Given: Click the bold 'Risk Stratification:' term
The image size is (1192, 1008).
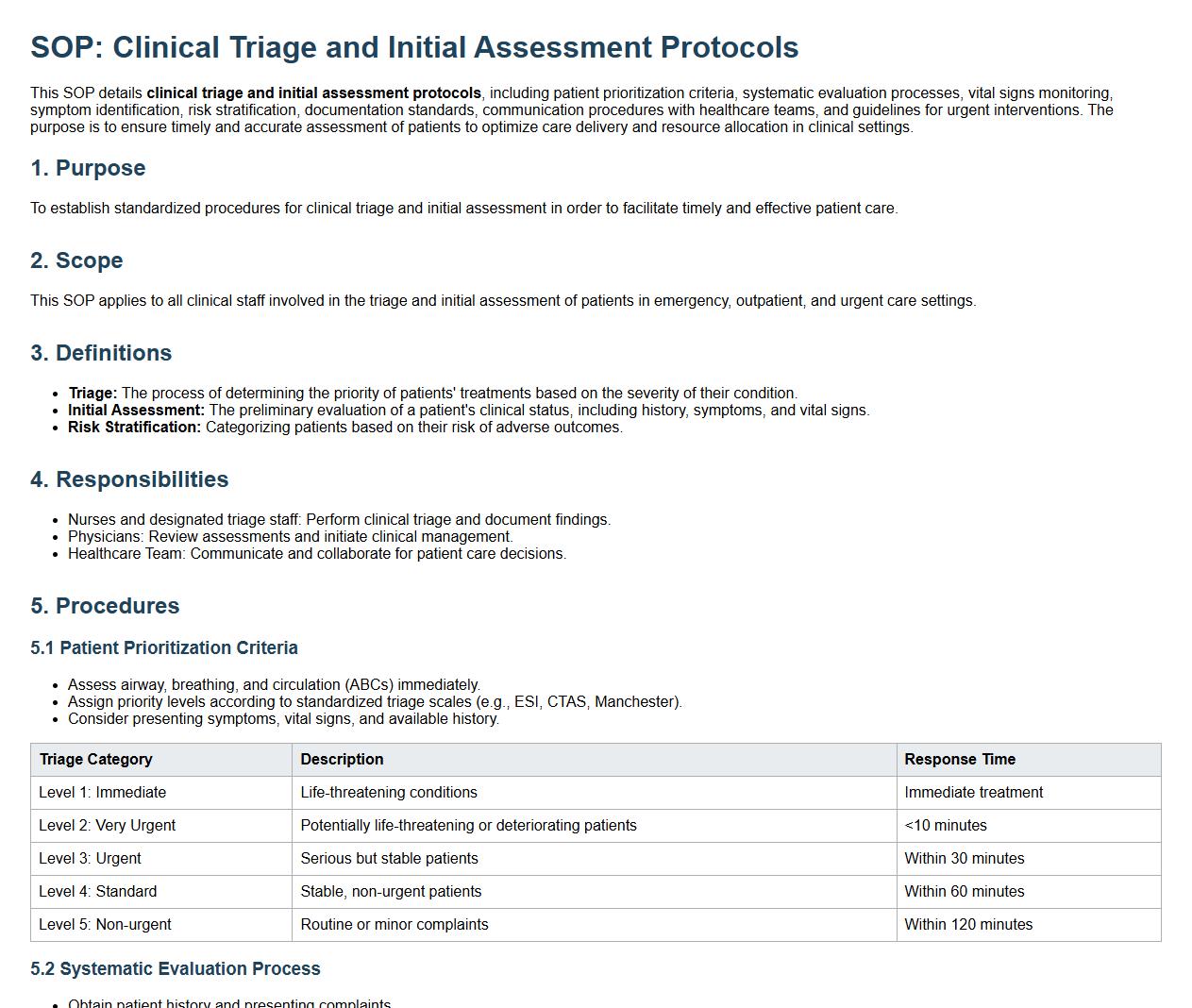Looking at the screenshot, I should pyautogui.click(x=134, y=427).
